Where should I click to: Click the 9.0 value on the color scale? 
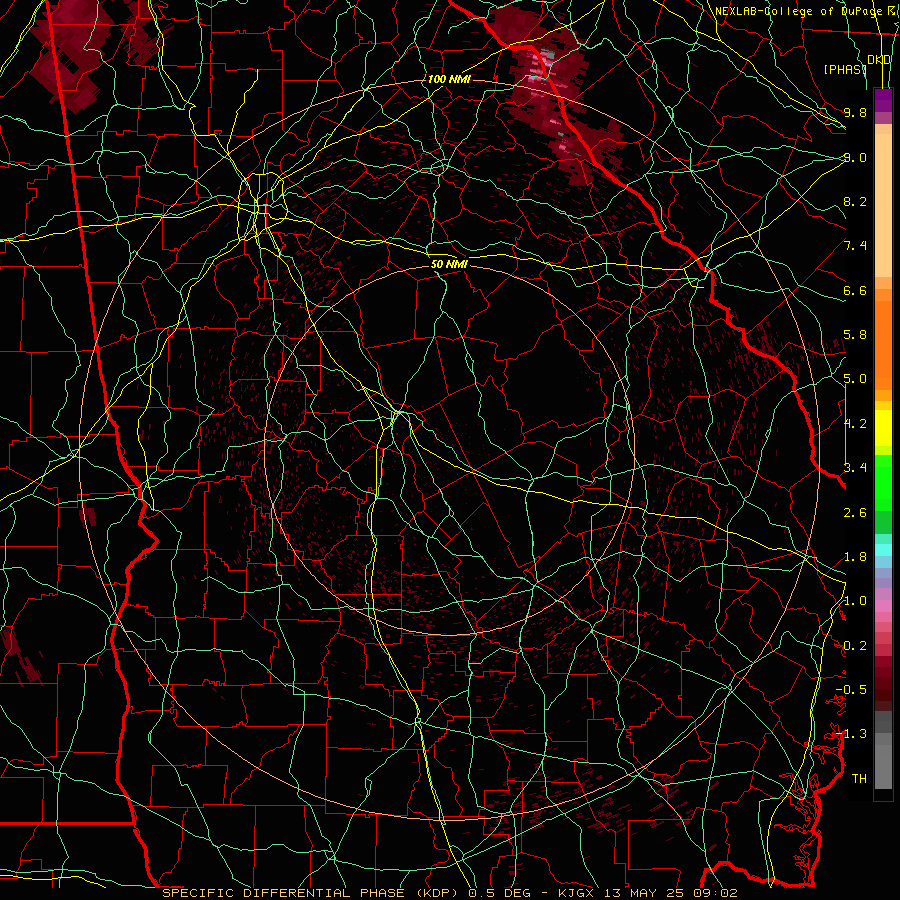coord(855,157)
